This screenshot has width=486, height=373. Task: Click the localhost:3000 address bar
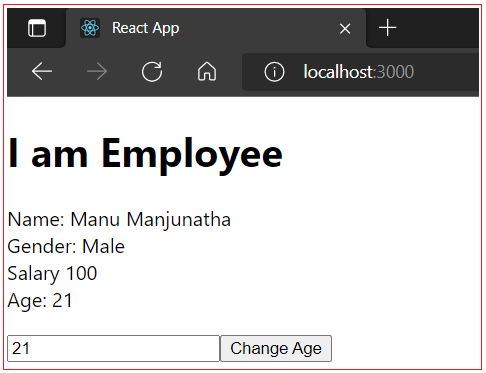360,72
